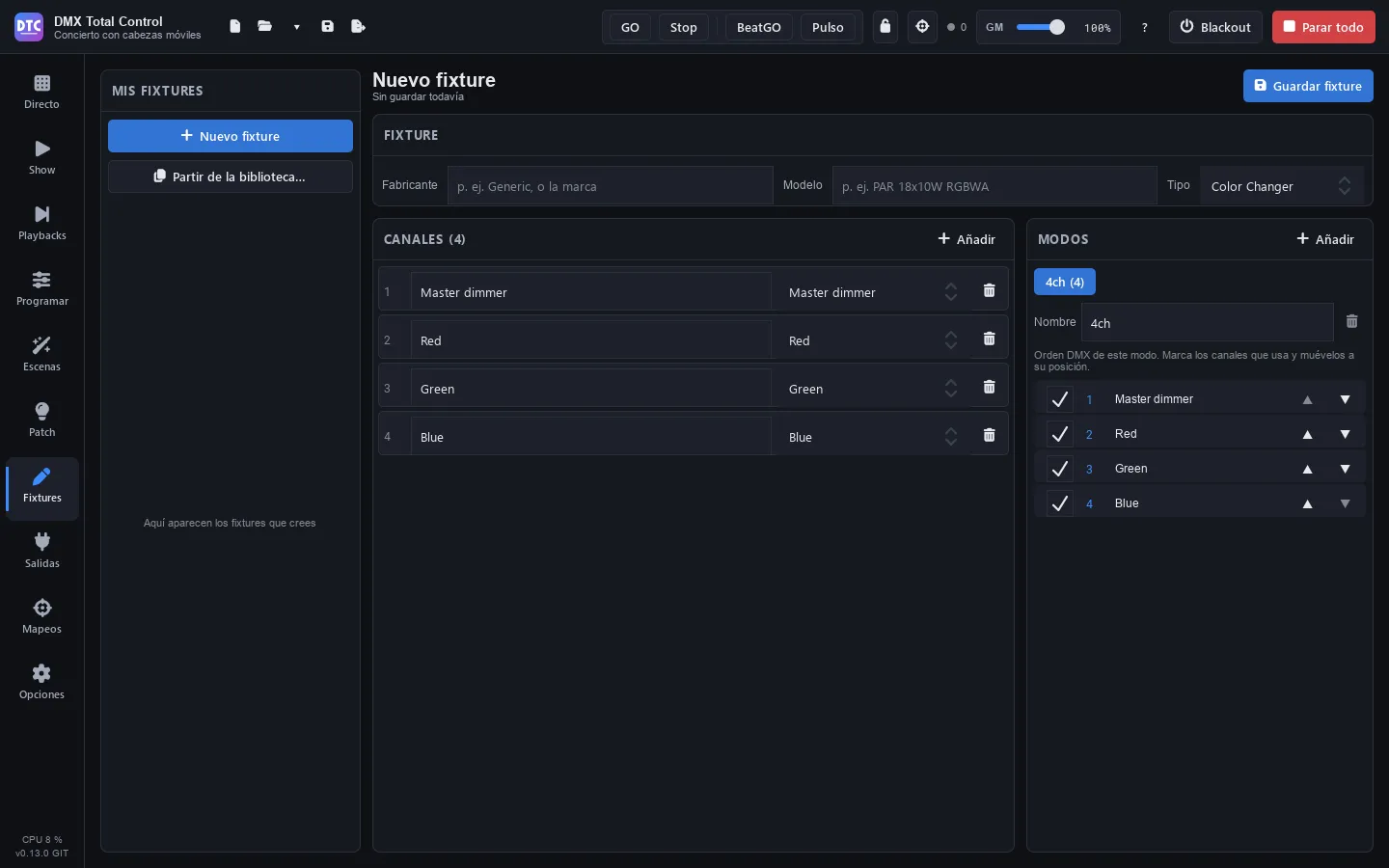Remove the Green channel using its trash icon
This screenshot has width=1389, height=868.
[x=989, y=387]
